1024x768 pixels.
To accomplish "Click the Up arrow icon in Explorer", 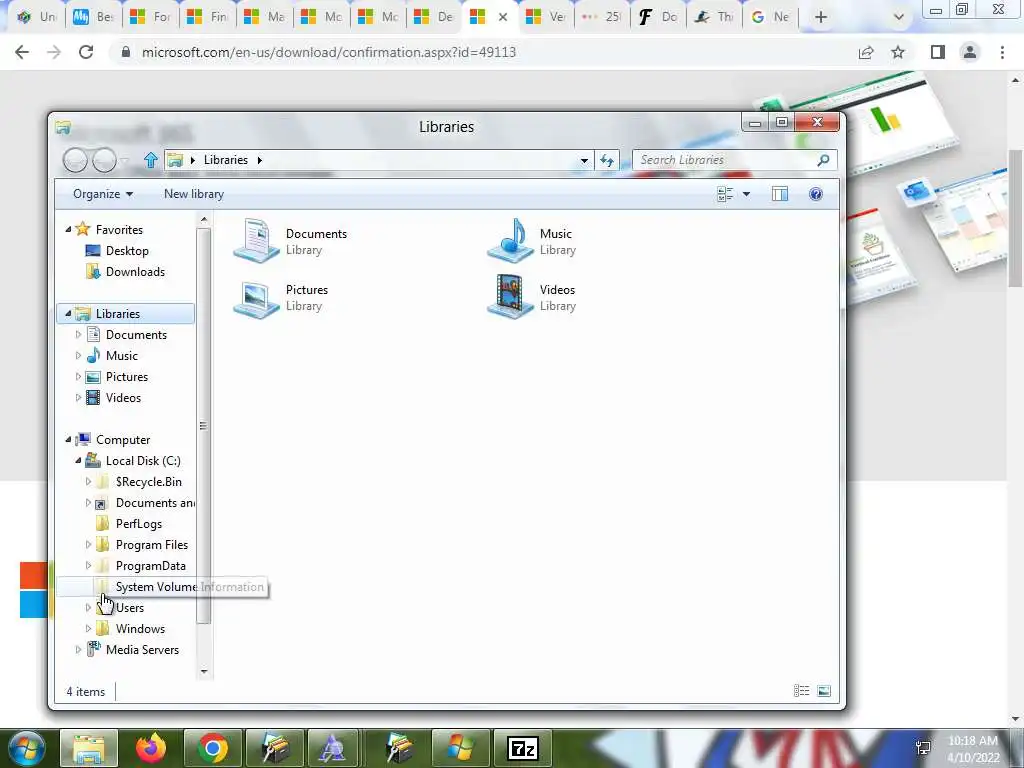I will 151,160.
